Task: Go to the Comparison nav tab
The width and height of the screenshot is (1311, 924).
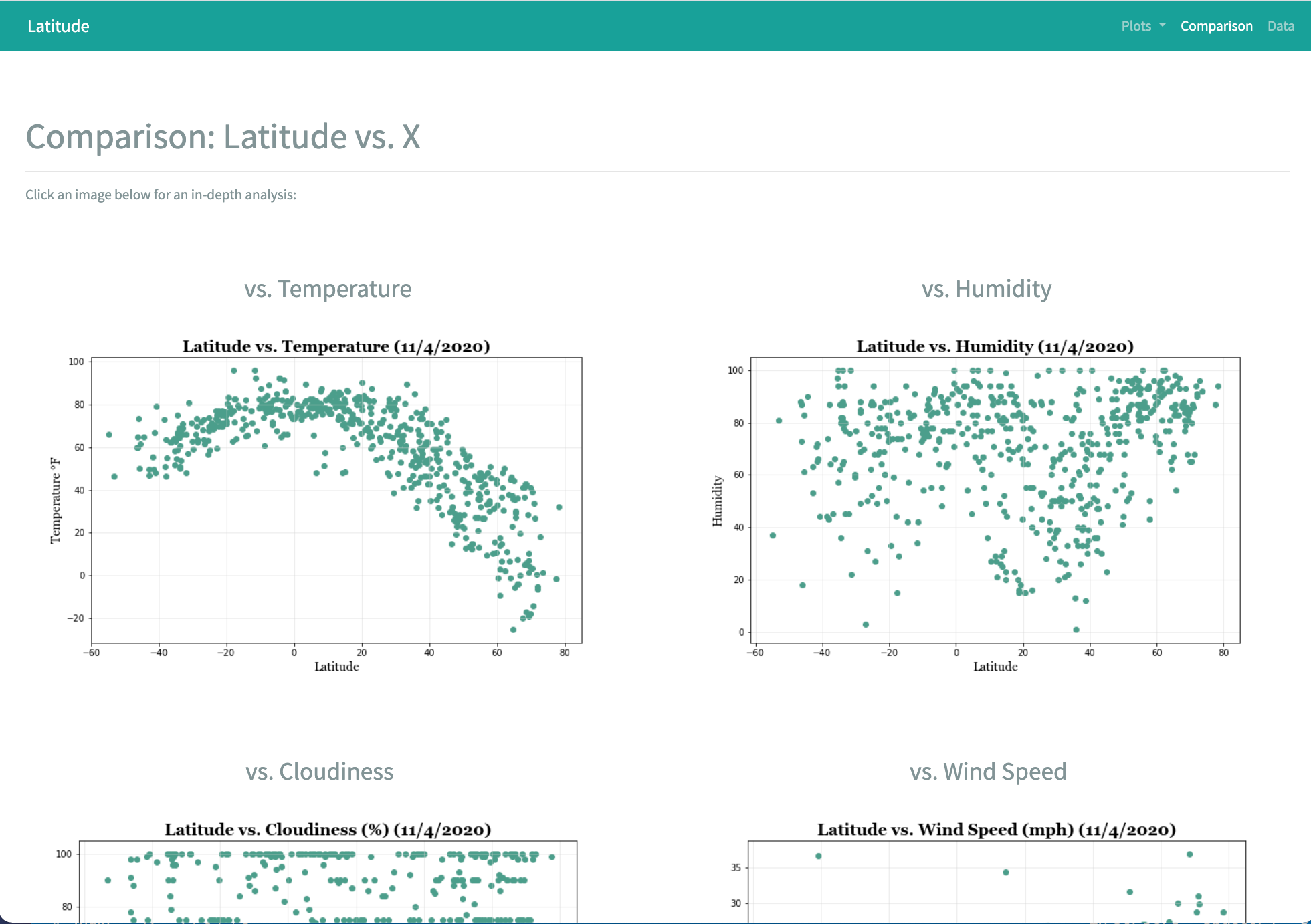Action: pyautogui.click(x=1216, y=26)
